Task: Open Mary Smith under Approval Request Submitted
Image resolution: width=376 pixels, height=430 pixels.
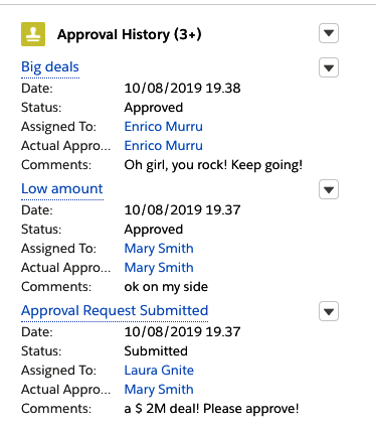Action: point(159,390)
